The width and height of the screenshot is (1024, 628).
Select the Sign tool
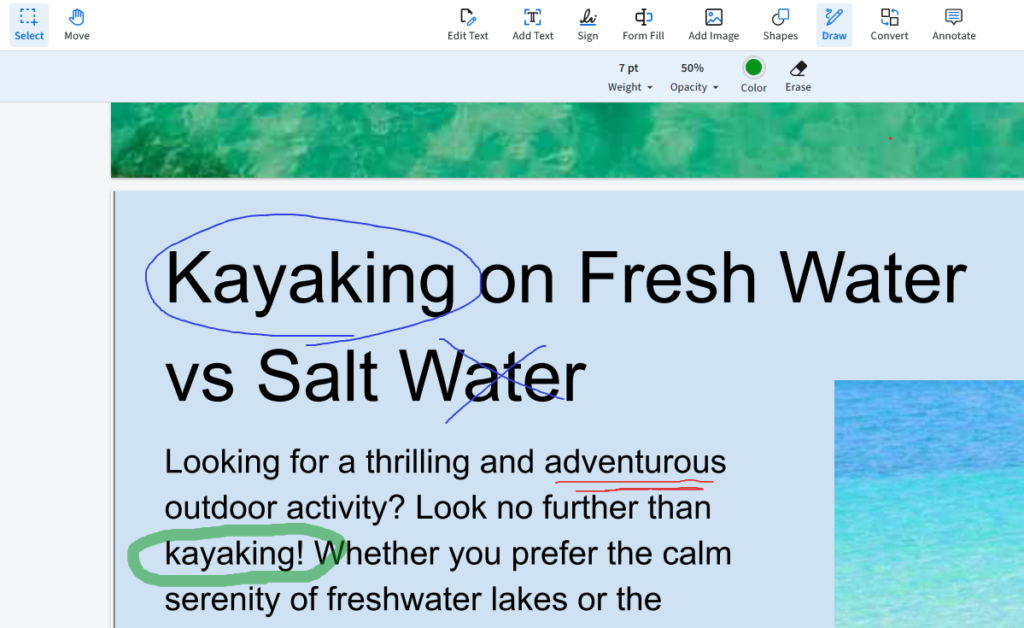tap(588, 24)
